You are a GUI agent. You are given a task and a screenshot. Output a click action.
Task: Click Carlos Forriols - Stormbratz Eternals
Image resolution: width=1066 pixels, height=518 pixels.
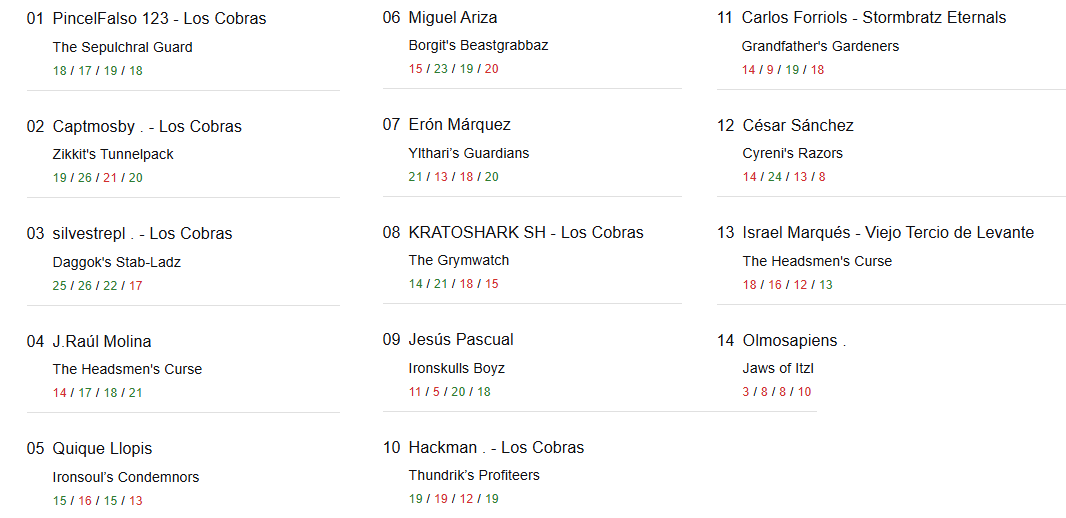point(874,18)
